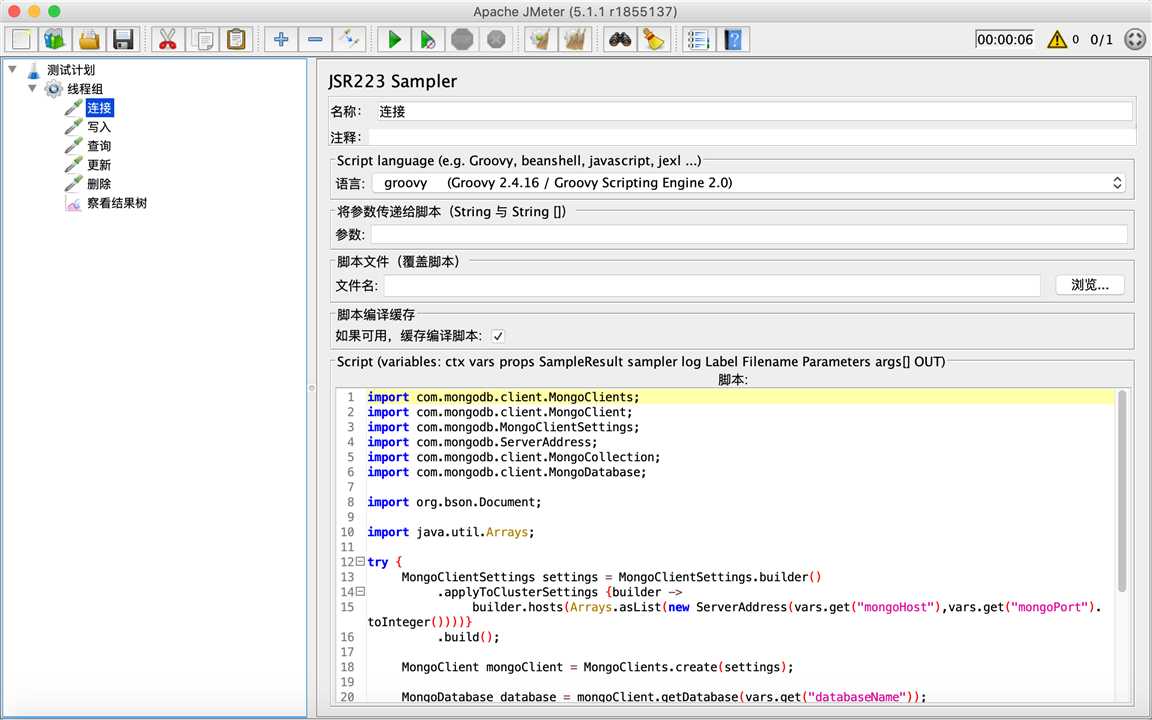Select 察看结果树 listener in tree
Image resolution: width=1152 pixels, height=720 pixels.
(x=116, y=203)
